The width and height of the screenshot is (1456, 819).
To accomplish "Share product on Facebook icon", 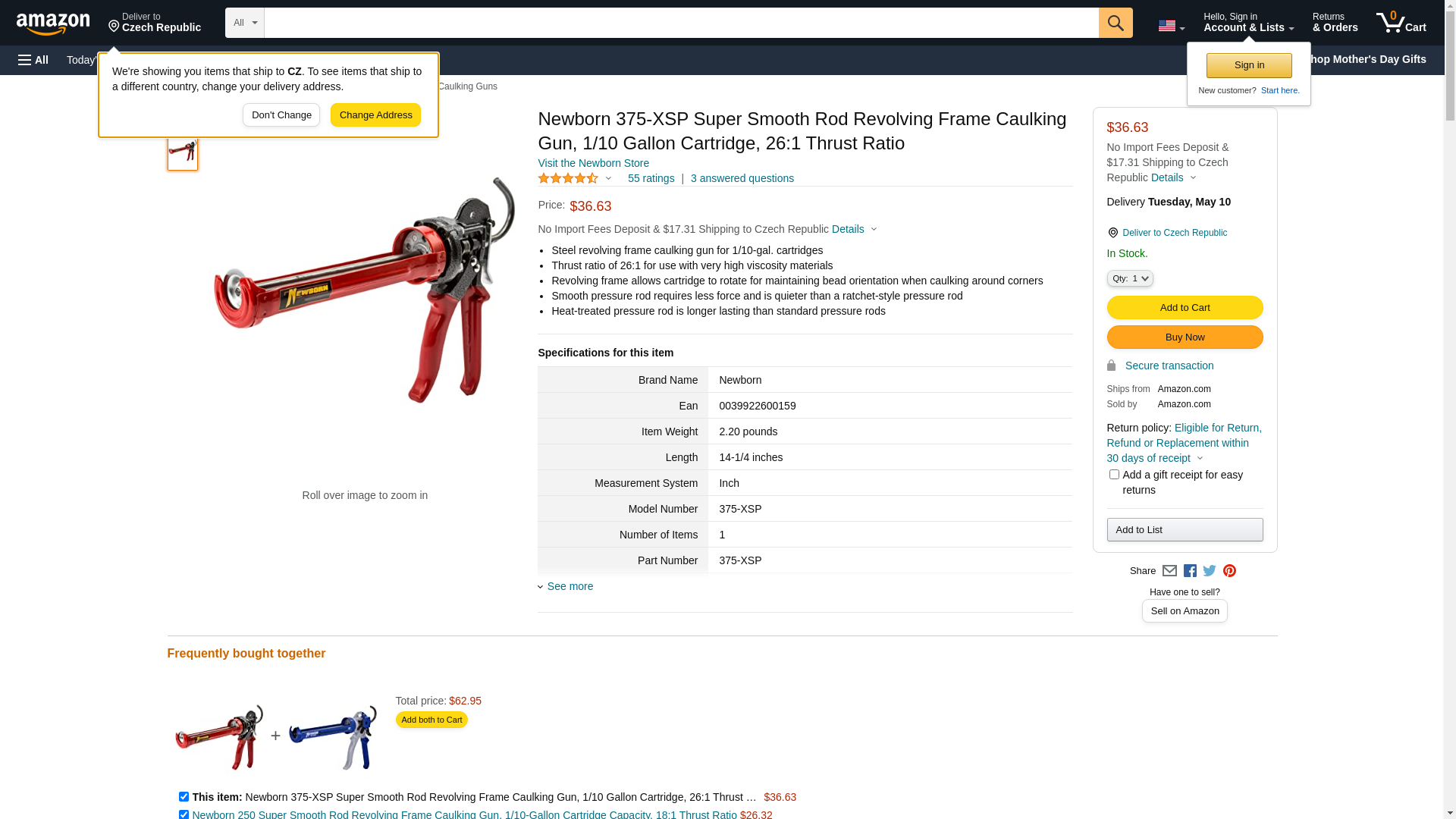I will coord(1190,571).
